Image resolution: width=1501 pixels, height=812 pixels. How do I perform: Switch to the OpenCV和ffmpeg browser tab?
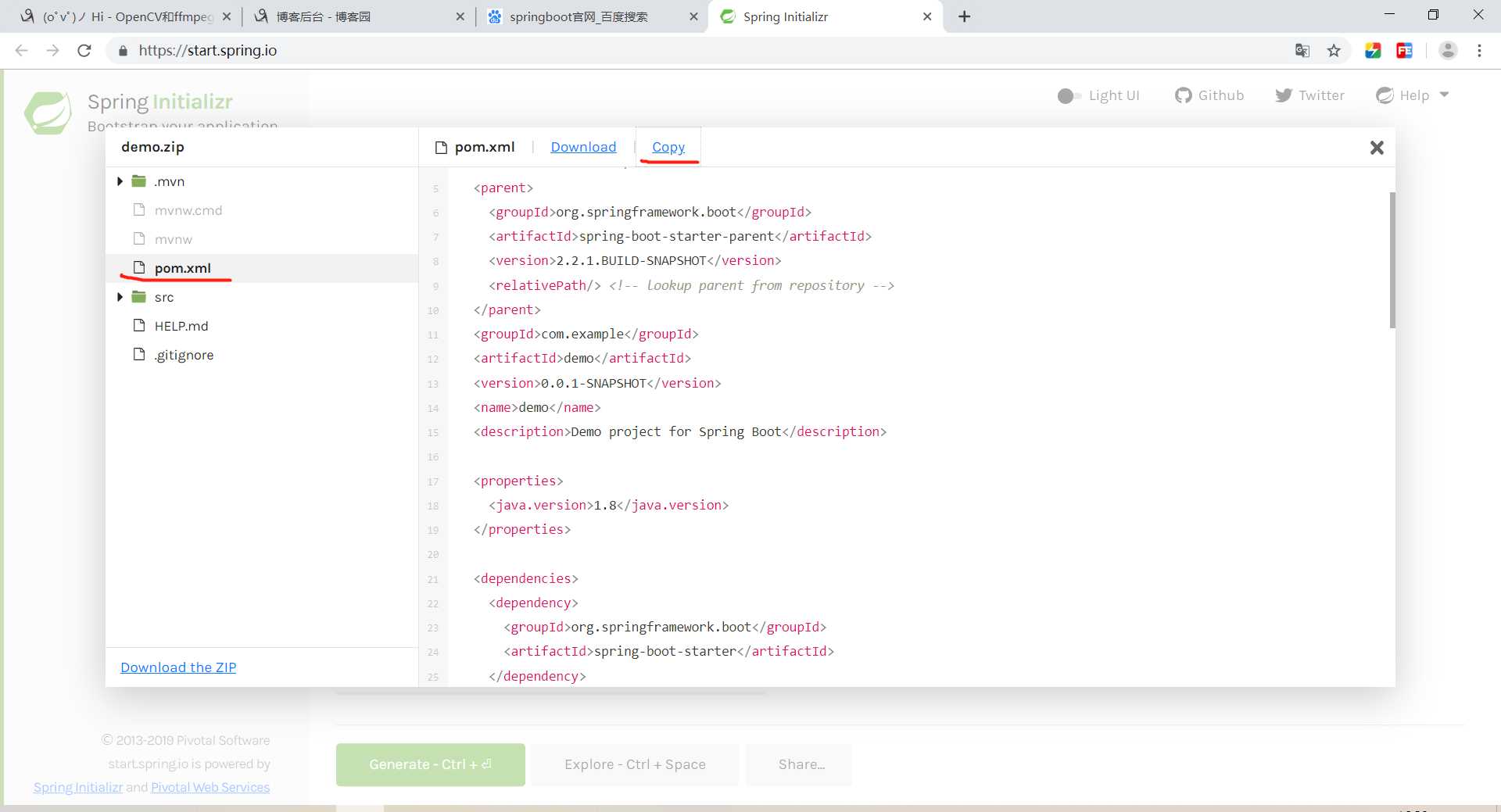pos(125,16)
